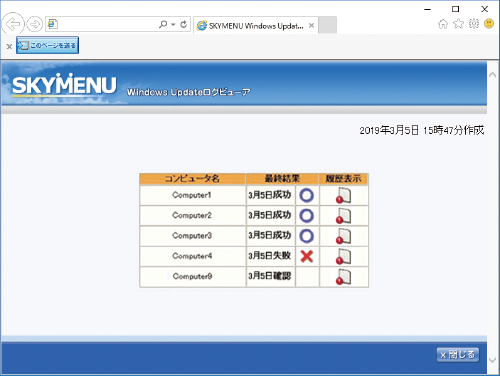The height and width of the screenshot is (376, 500).
Task: Click the page icon in address bar
Action: (x=53, y=24)
